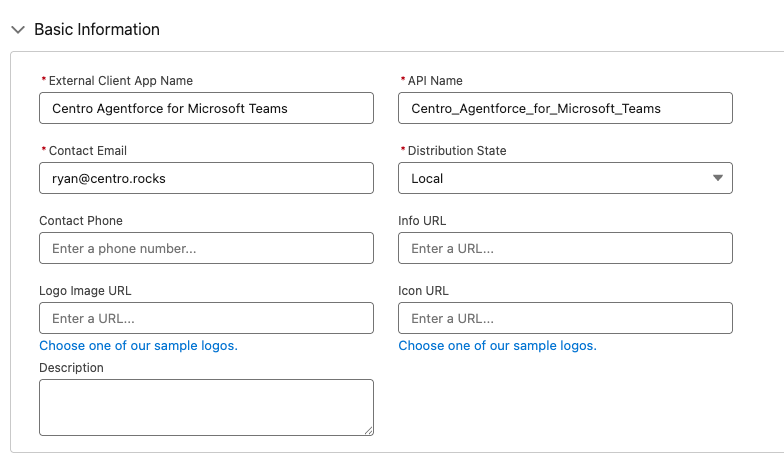Select the Icon URL input field

(565, 318)
